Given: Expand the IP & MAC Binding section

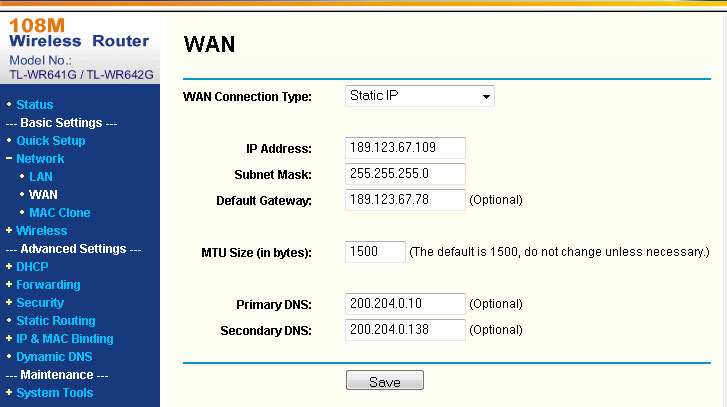Looking at the screenshot, I should pyautogui.click(x=65, y=339).
